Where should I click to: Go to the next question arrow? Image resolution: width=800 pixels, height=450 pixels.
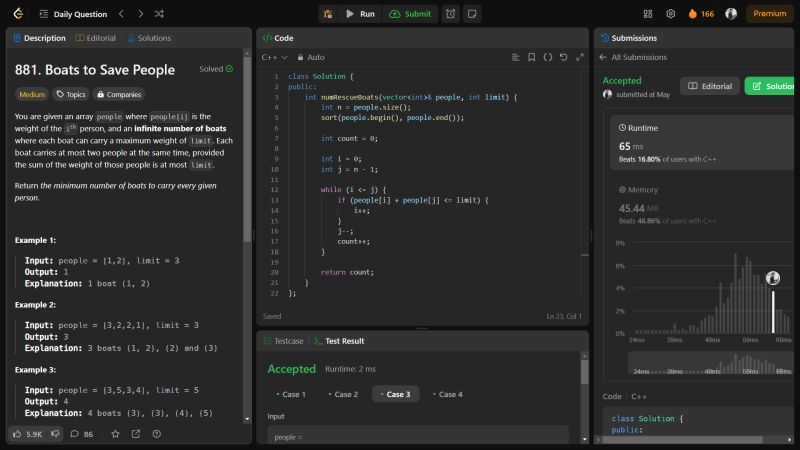[140, 14]
